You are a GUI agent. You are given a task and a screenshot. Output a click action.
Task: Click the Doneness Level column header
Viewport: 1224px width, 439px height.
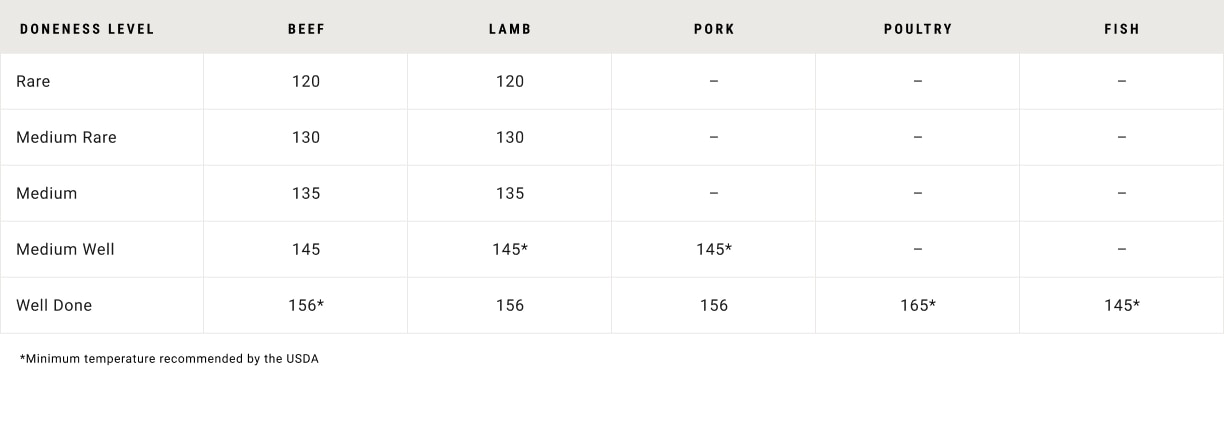pos(87,29)
